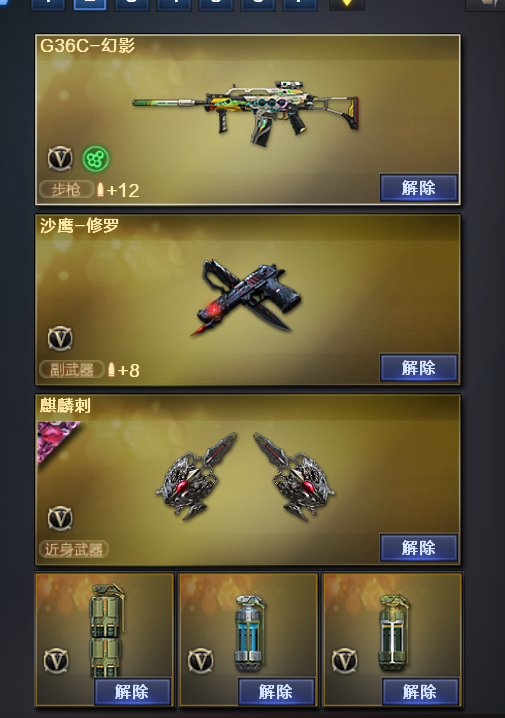Click the VIP badge on the blue grenade slot

click(201, 661)
